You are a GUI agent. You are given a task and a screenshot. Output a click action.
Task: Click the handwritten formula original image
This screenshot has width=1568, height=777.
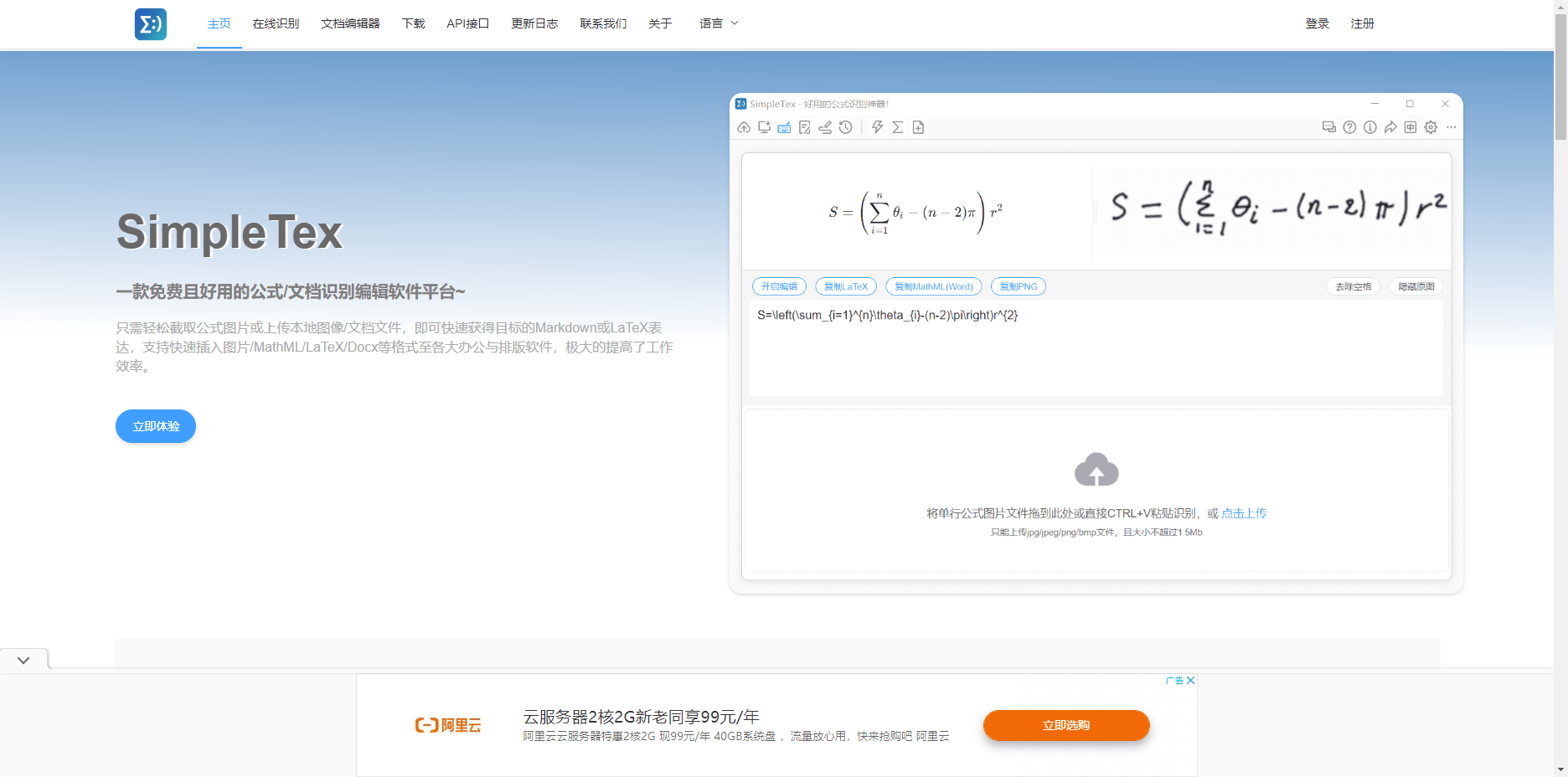point(1276,209)
